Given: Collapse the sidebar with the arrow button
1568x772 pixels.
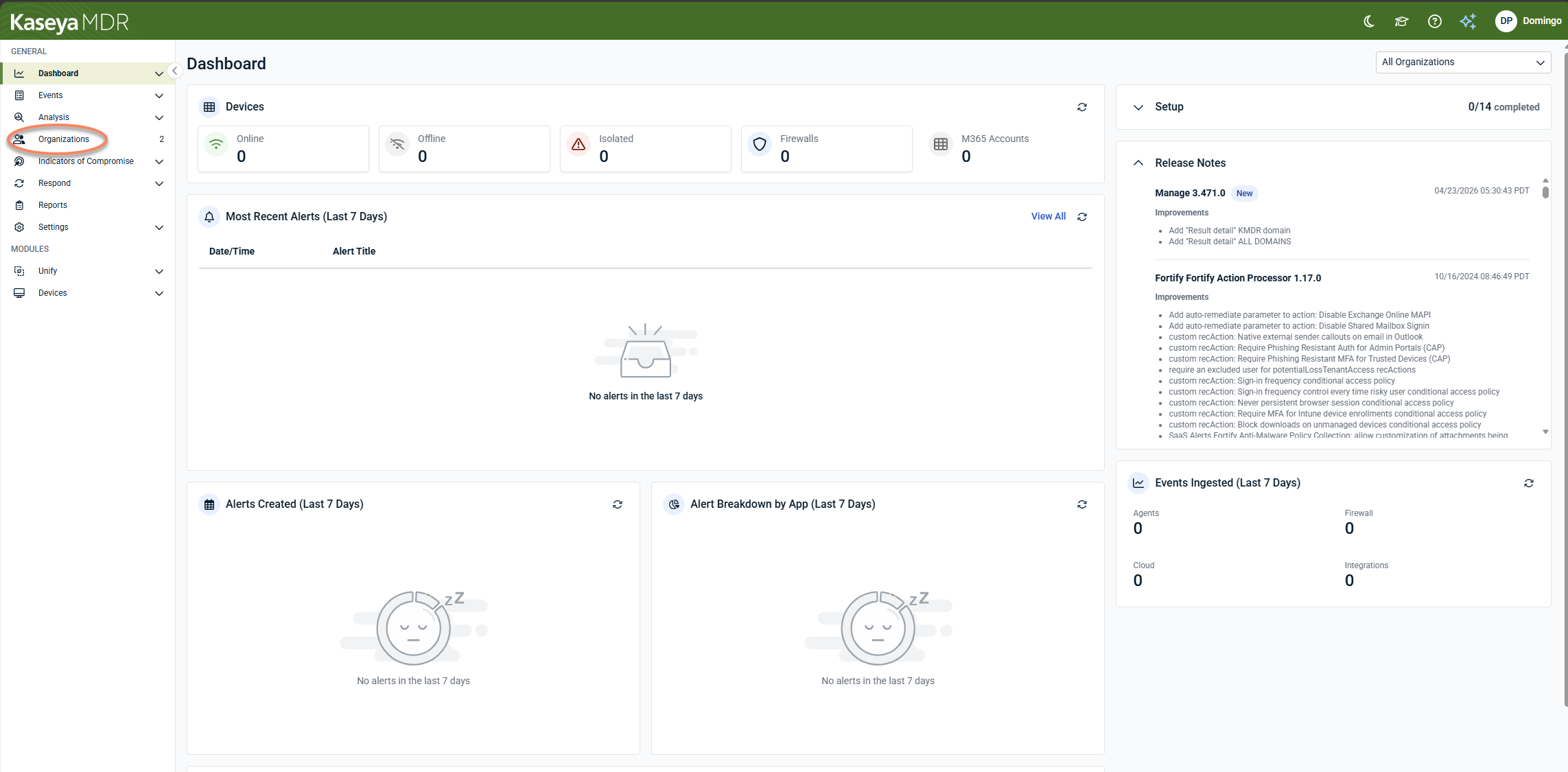Looking at the screenshot, I should [174, 71].
